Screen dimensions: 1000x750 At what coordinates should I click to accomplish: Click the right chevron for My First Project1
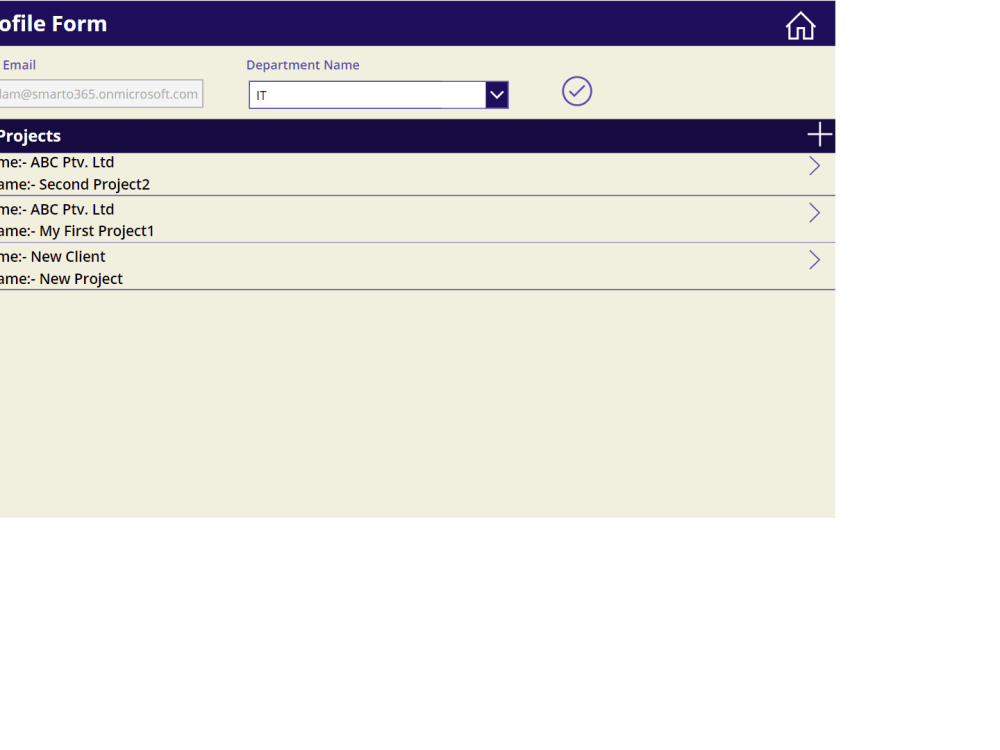coord(813,212)
